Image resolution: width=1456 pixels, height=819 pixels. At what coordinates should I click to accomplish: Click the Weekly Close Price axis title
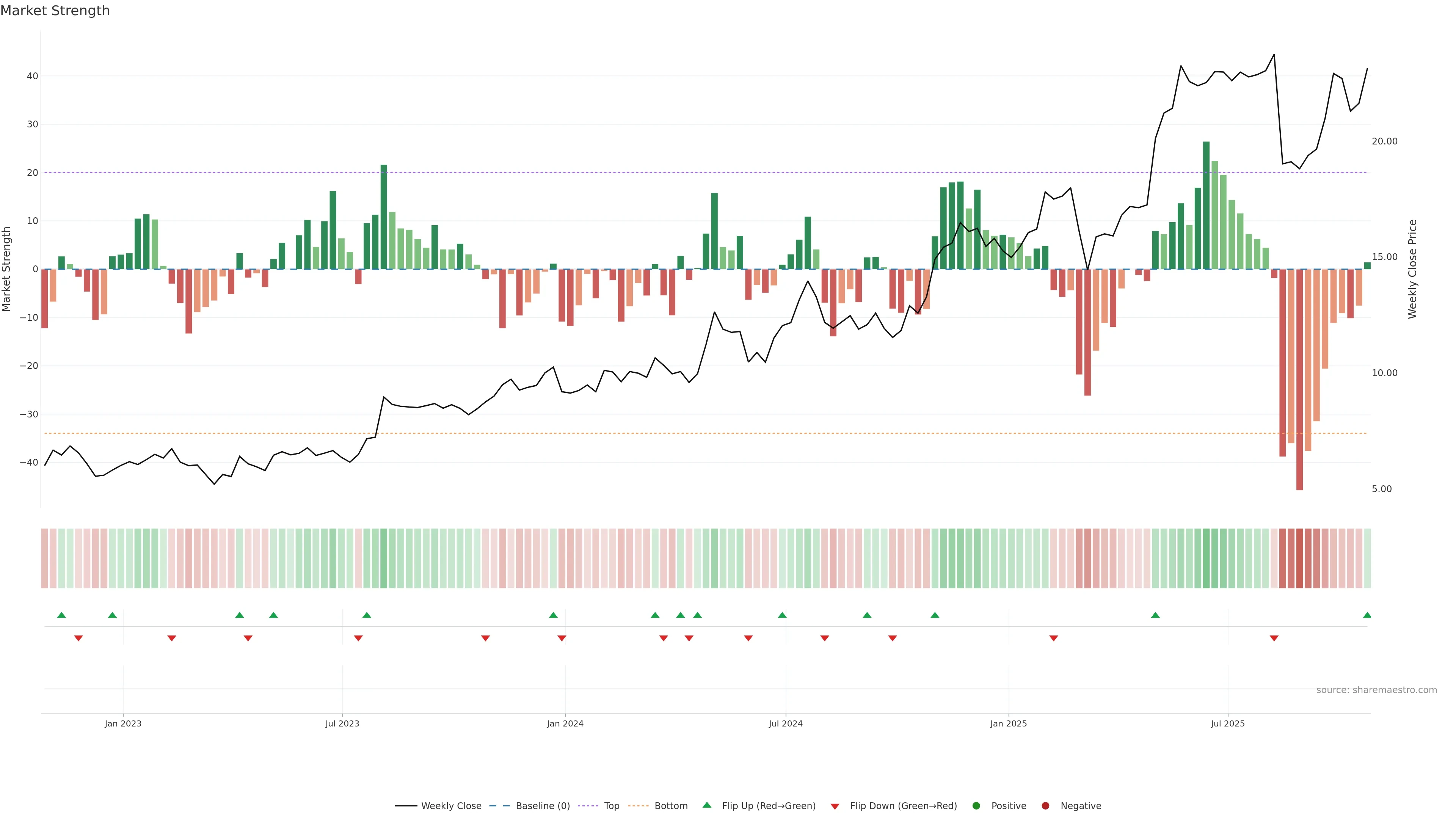[1412, 269]
